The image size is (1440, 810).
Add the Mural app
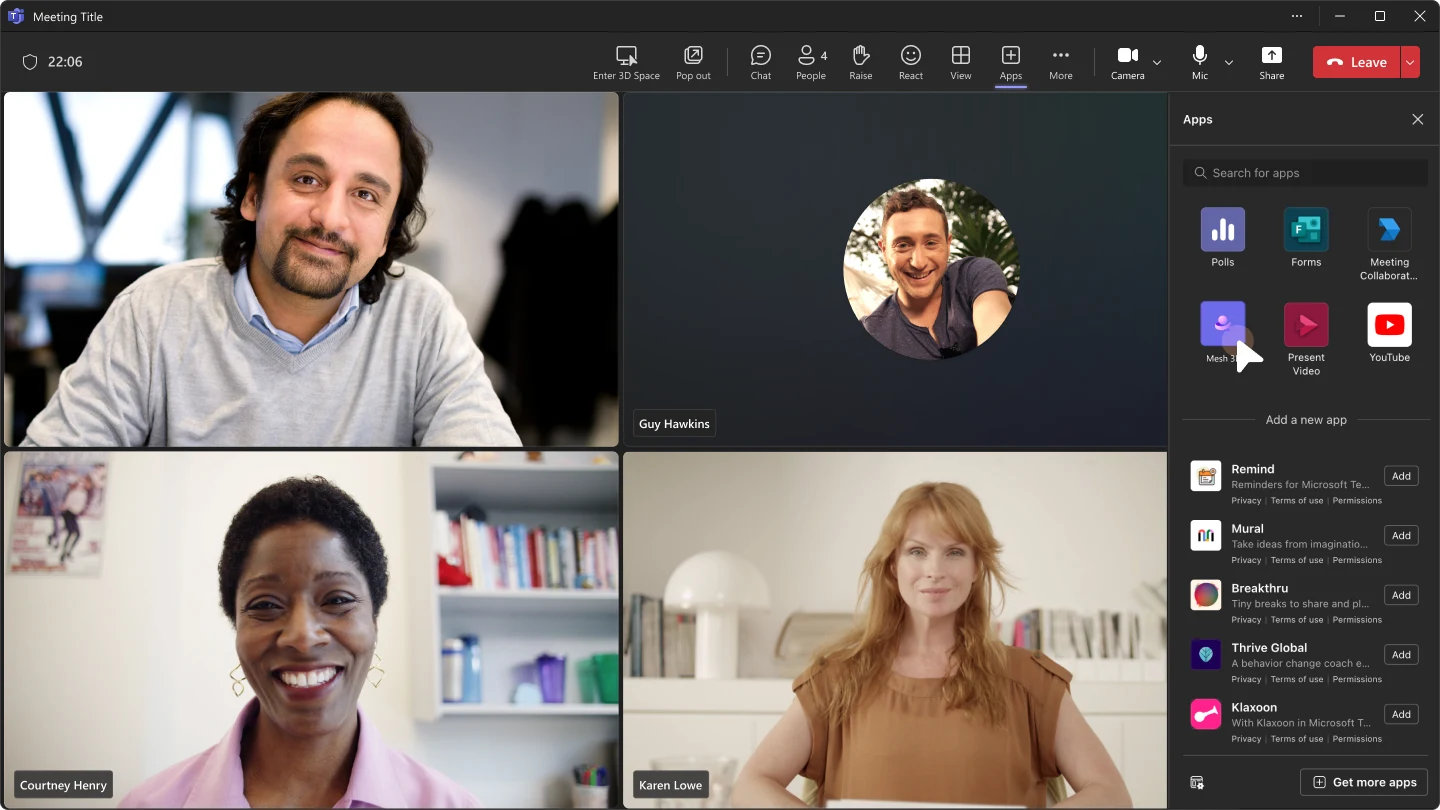pos(1401,536)
